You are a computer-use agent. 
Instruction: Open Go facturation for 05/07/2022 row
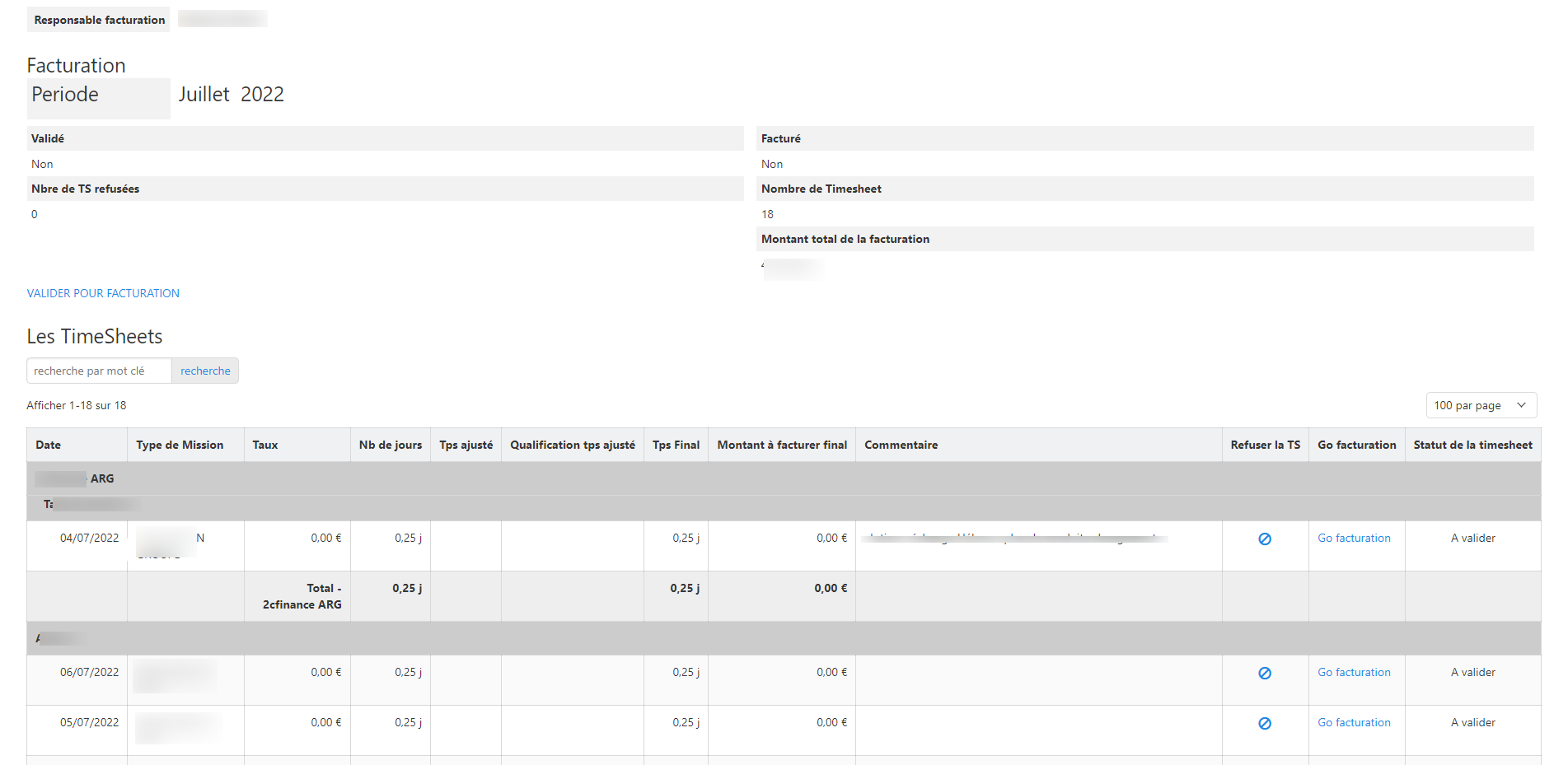1353,722
